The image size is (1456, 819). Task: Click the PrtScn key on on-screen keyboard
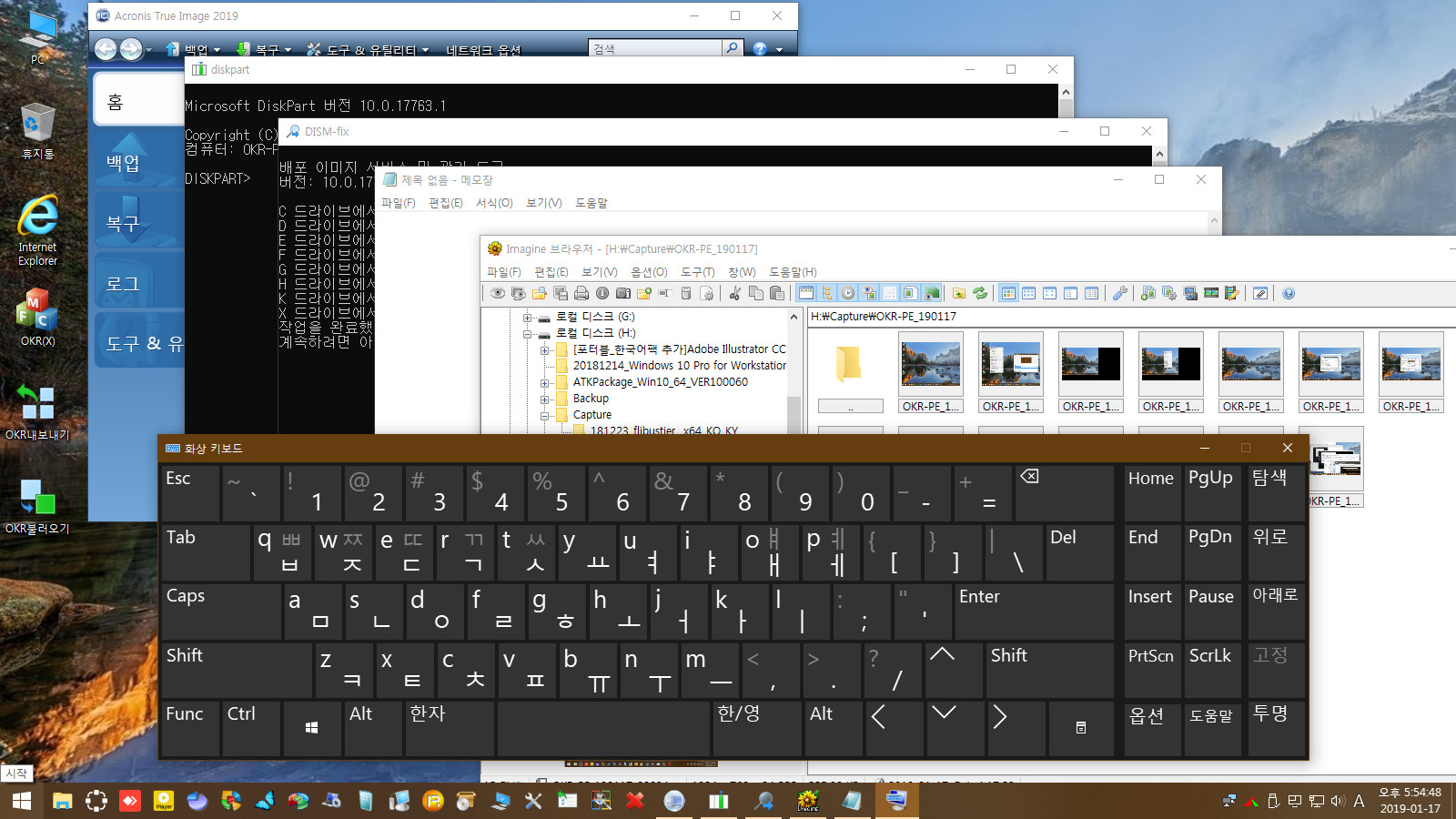[x=1151, y=670]
